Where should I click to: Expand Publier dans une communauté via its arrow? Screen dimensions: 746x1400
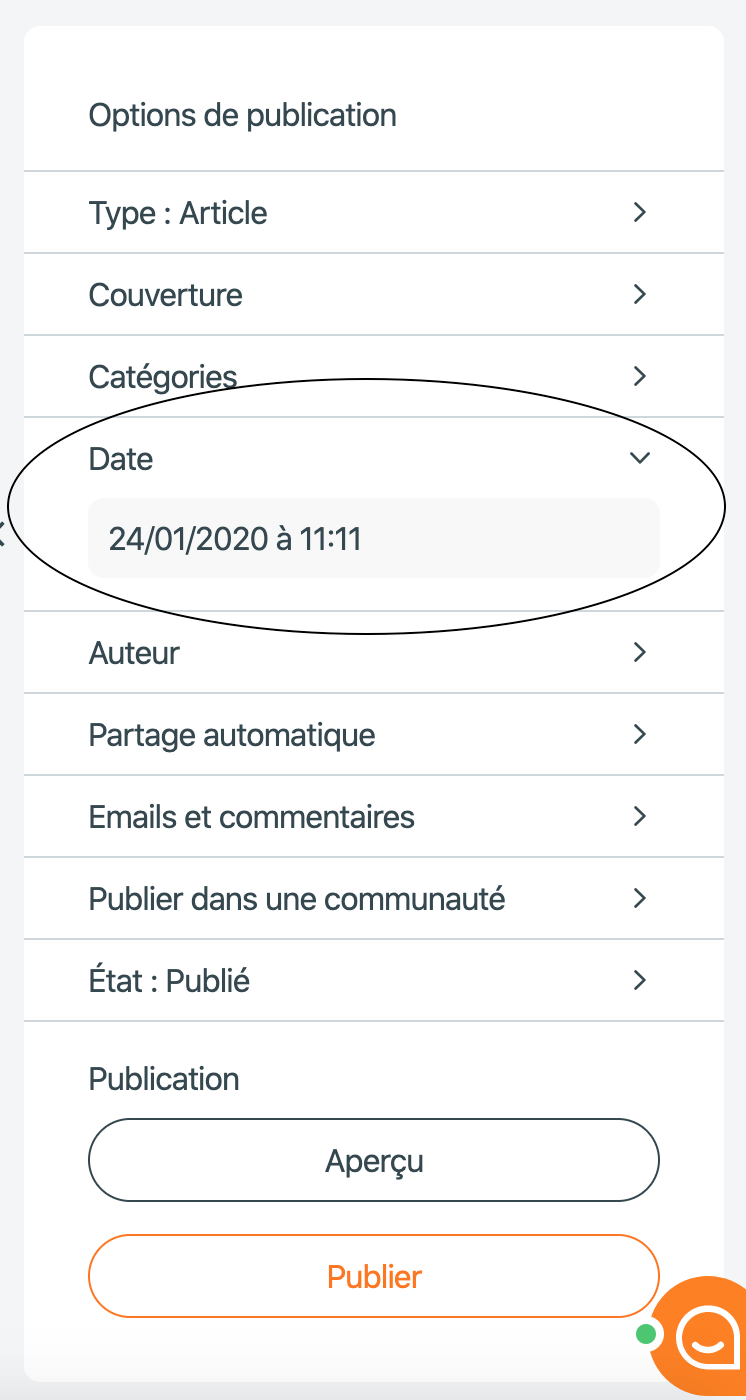click(x=640, y=898)
